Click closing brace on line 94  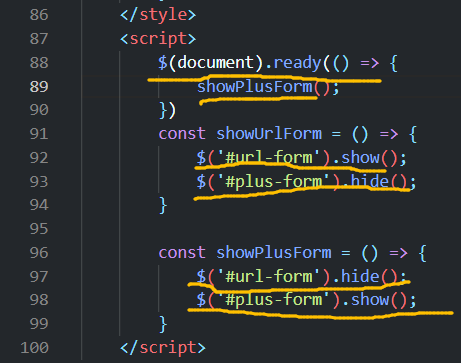tap(163, 205)
